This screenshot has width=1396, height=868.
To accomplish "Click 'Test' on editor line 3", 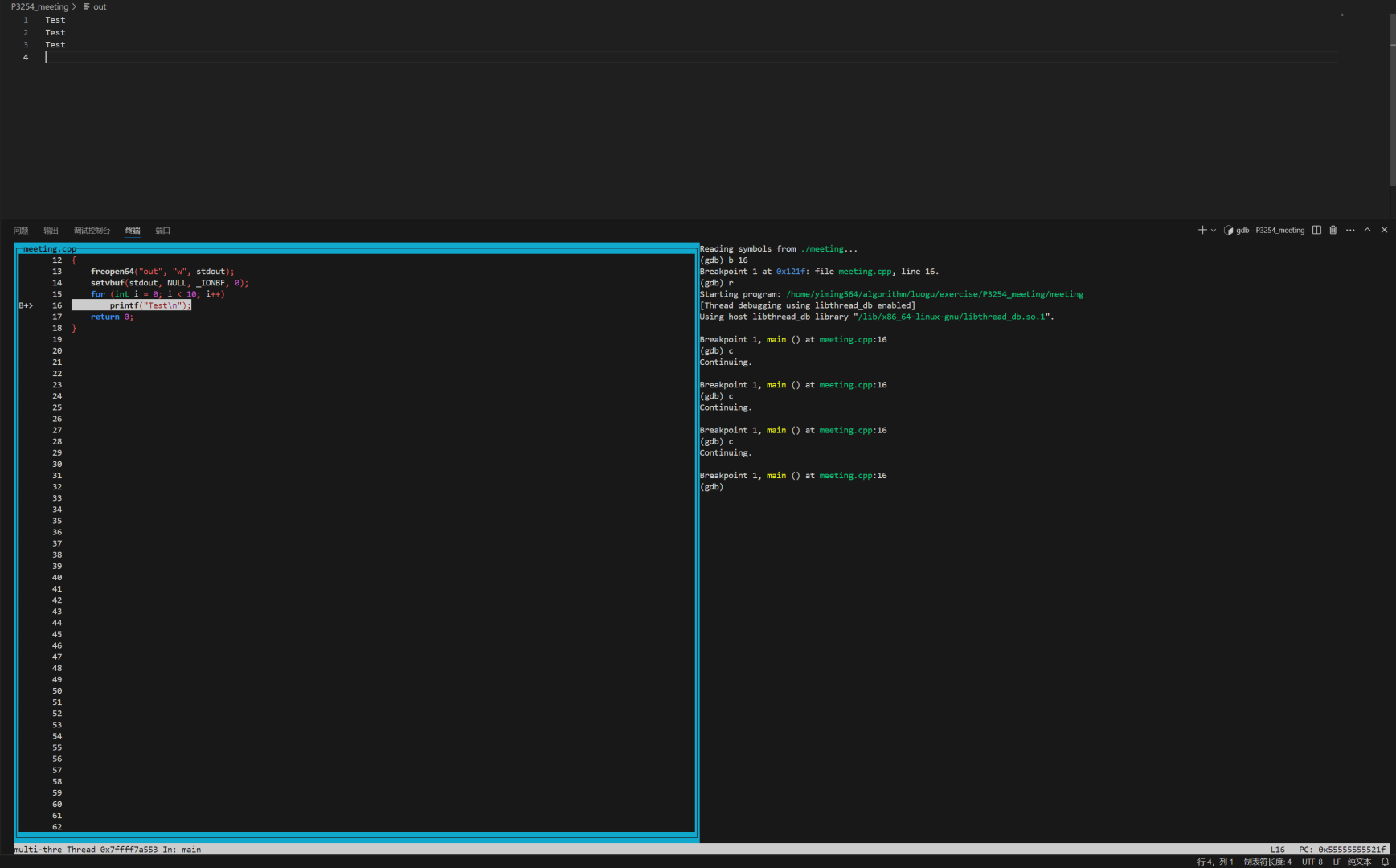I will [x=55, y=45].
